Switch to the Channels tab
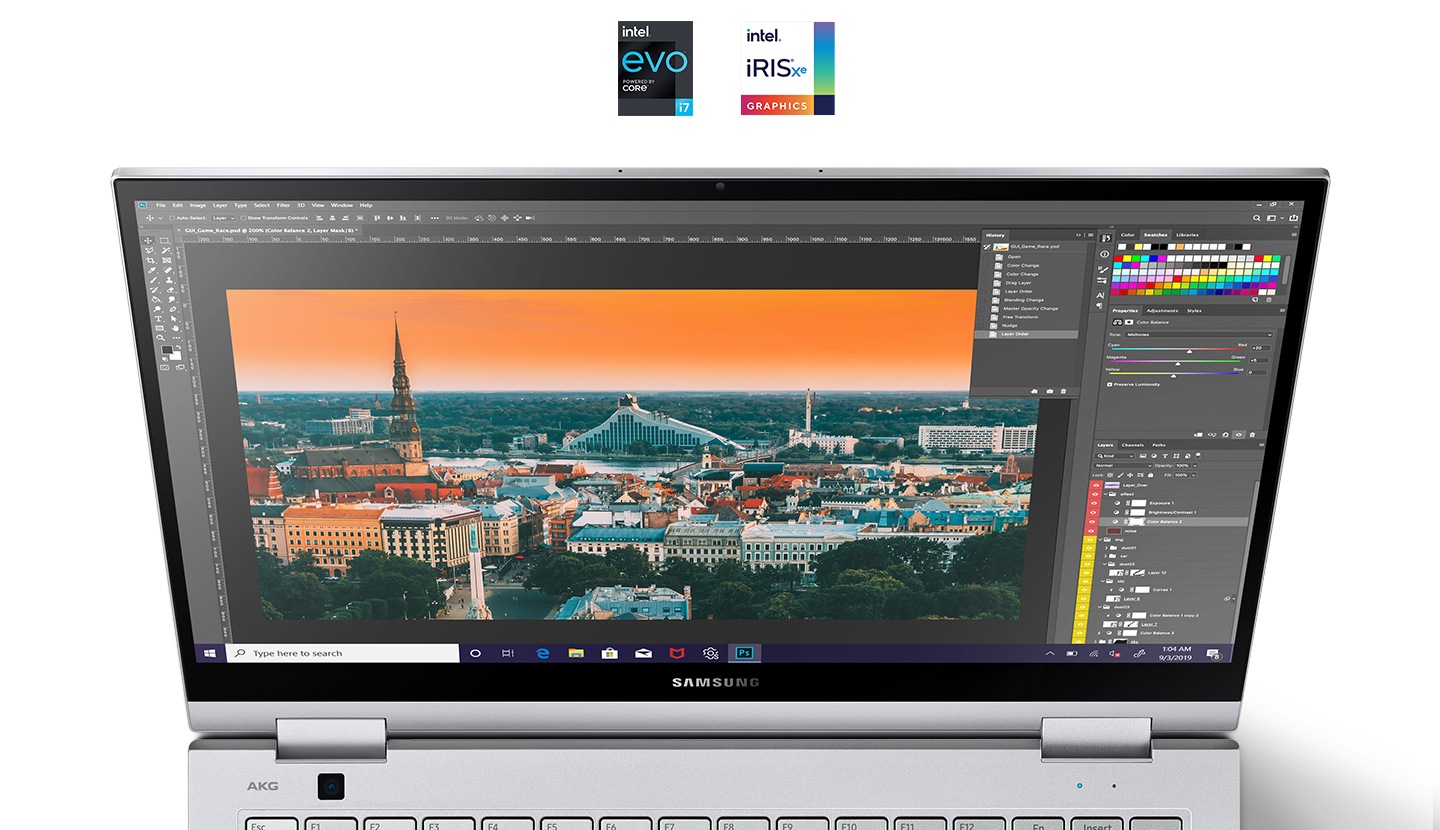This screenshot has width=1440, height=830. pos(1132,445)
